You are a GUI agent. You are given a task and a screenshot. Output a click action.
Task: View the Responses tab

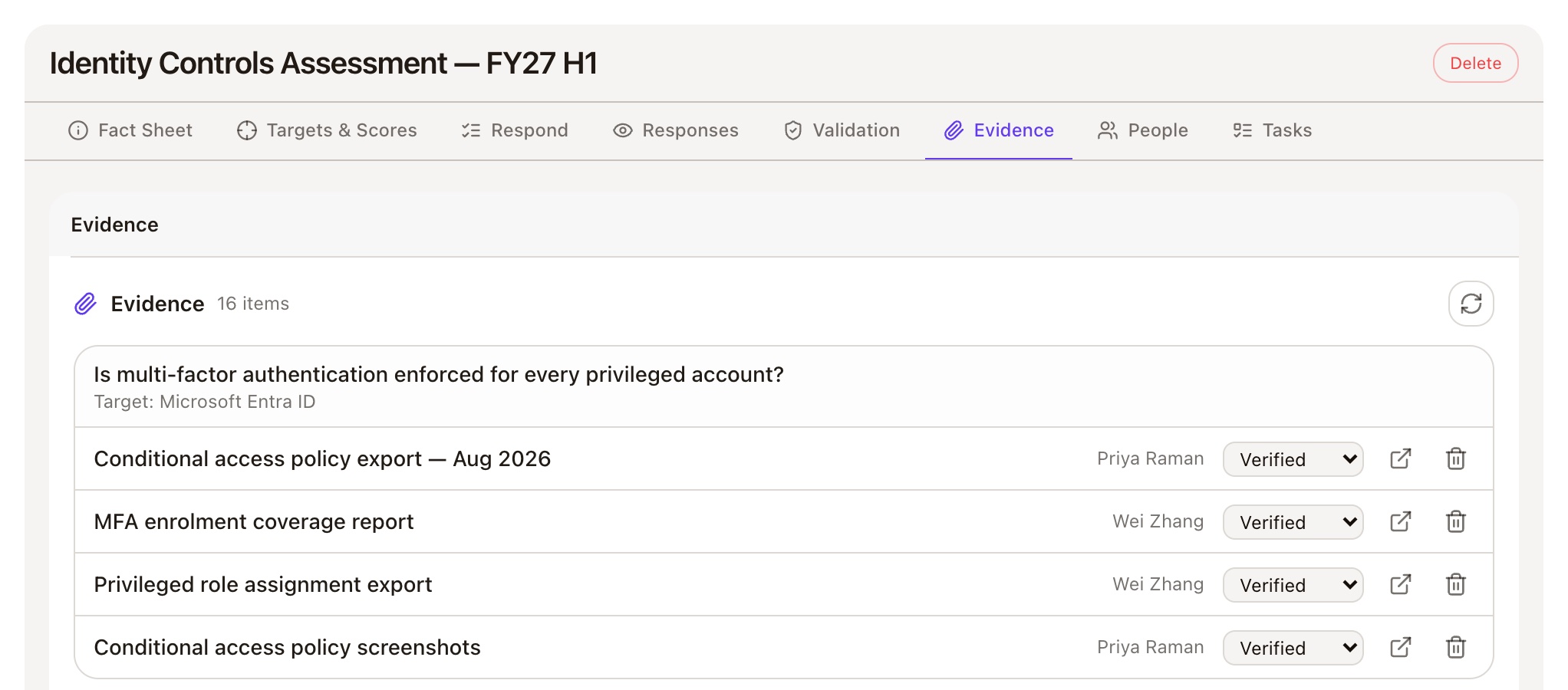pyautogui.click(x=676, y=130)
